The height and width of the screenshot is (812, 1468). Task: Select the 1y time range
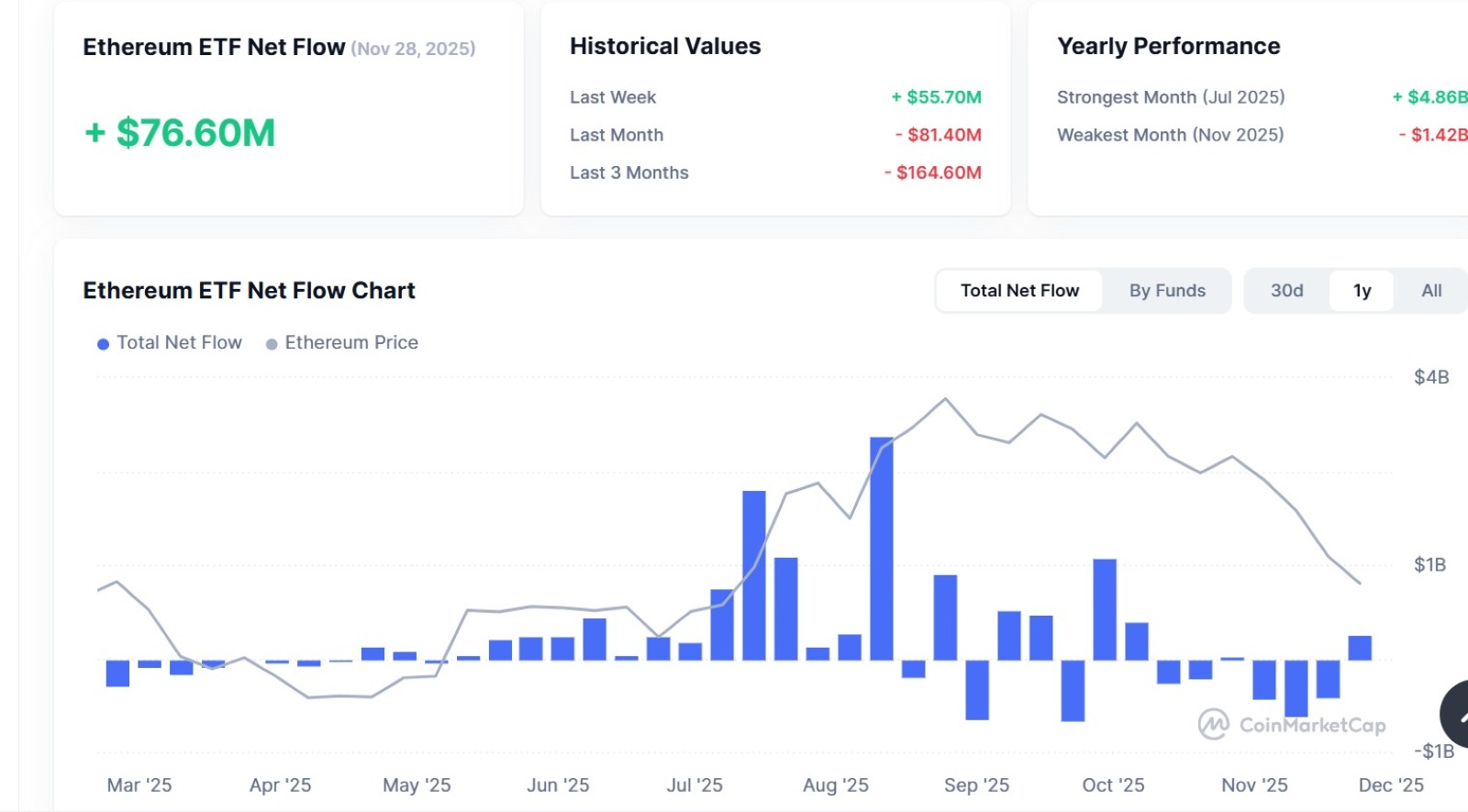pos(1362,291)
